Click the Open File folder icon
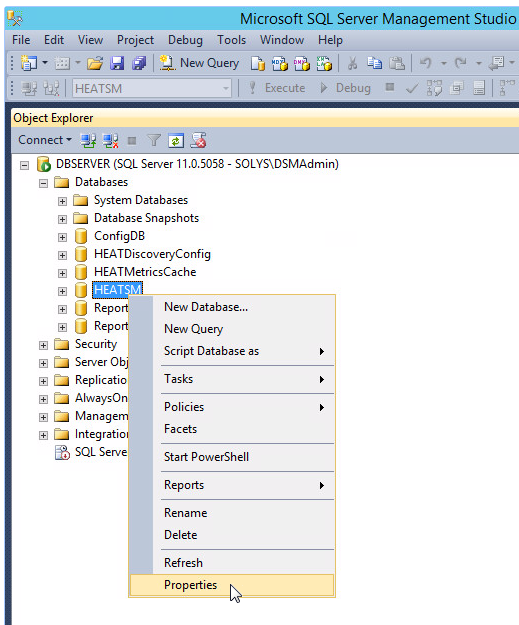This screenshot has height=625, width=519. pyautogui.click(x=95, y=63)
